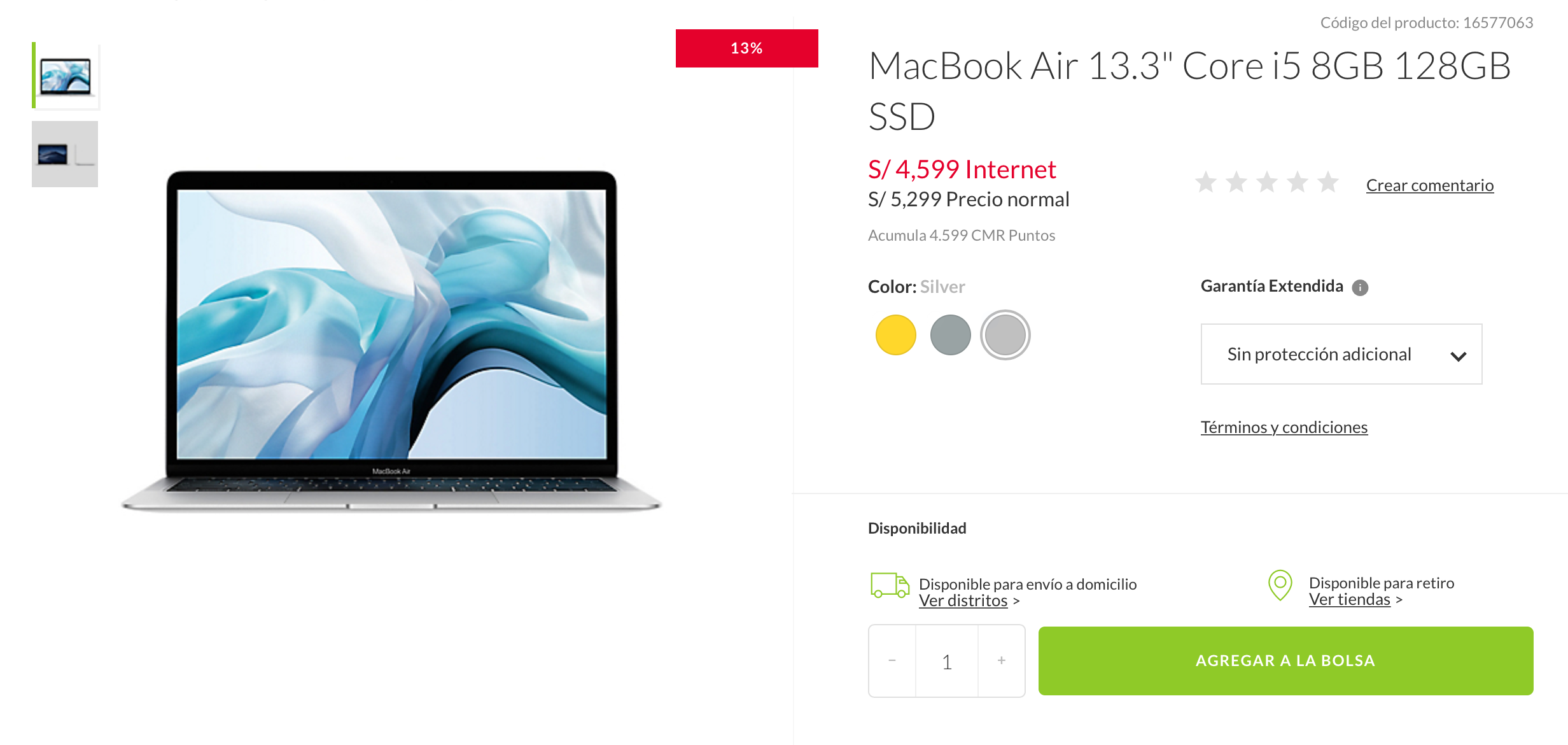Image resolution: width=1568 pixels, height=745 pixels.
Task: Click the extended warranty dropdown chevron arrow
Action: pos(1458,356)
